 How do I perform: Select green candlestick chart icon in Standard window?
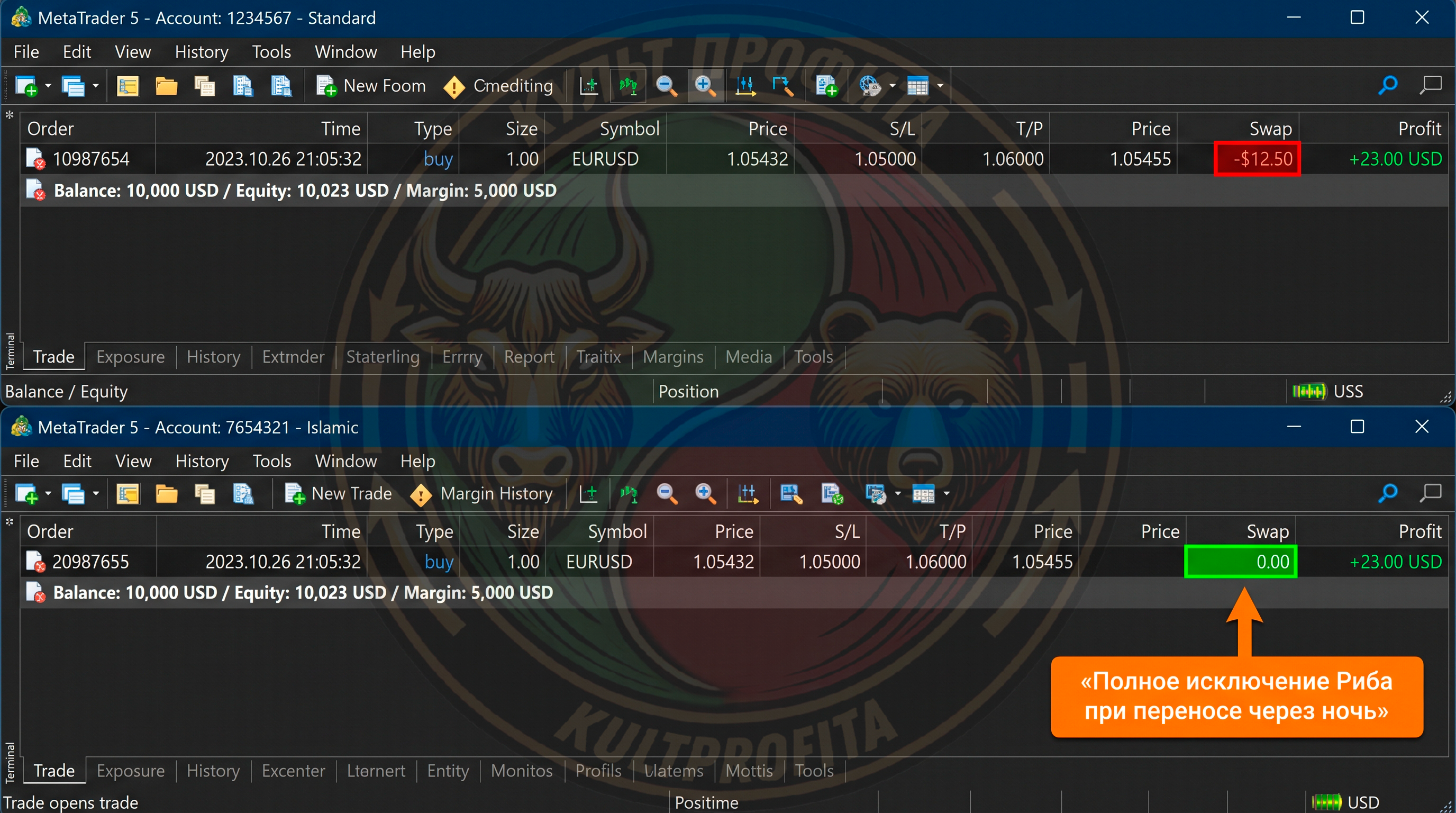point(628,86)
